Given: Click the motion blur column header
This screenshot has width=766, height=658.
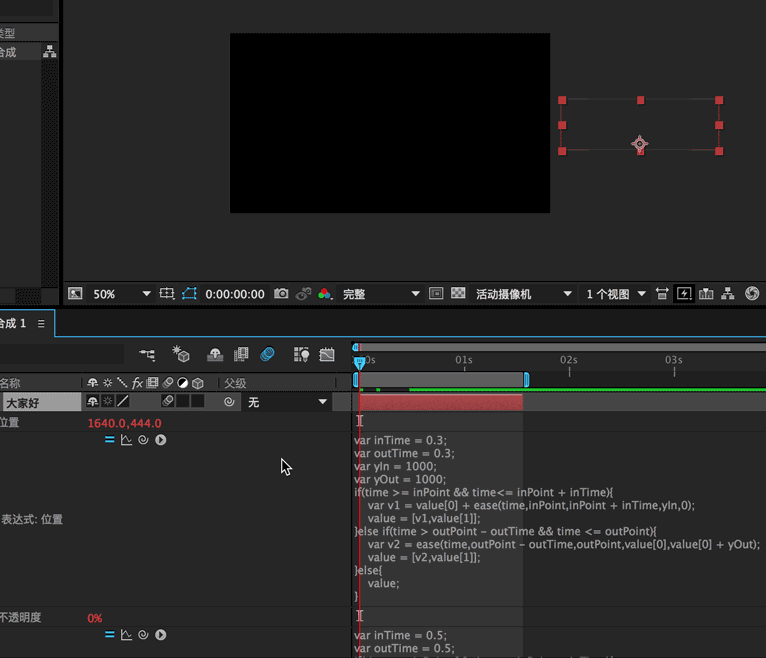Looking at the screenshot, I should [x=168, y=382].
